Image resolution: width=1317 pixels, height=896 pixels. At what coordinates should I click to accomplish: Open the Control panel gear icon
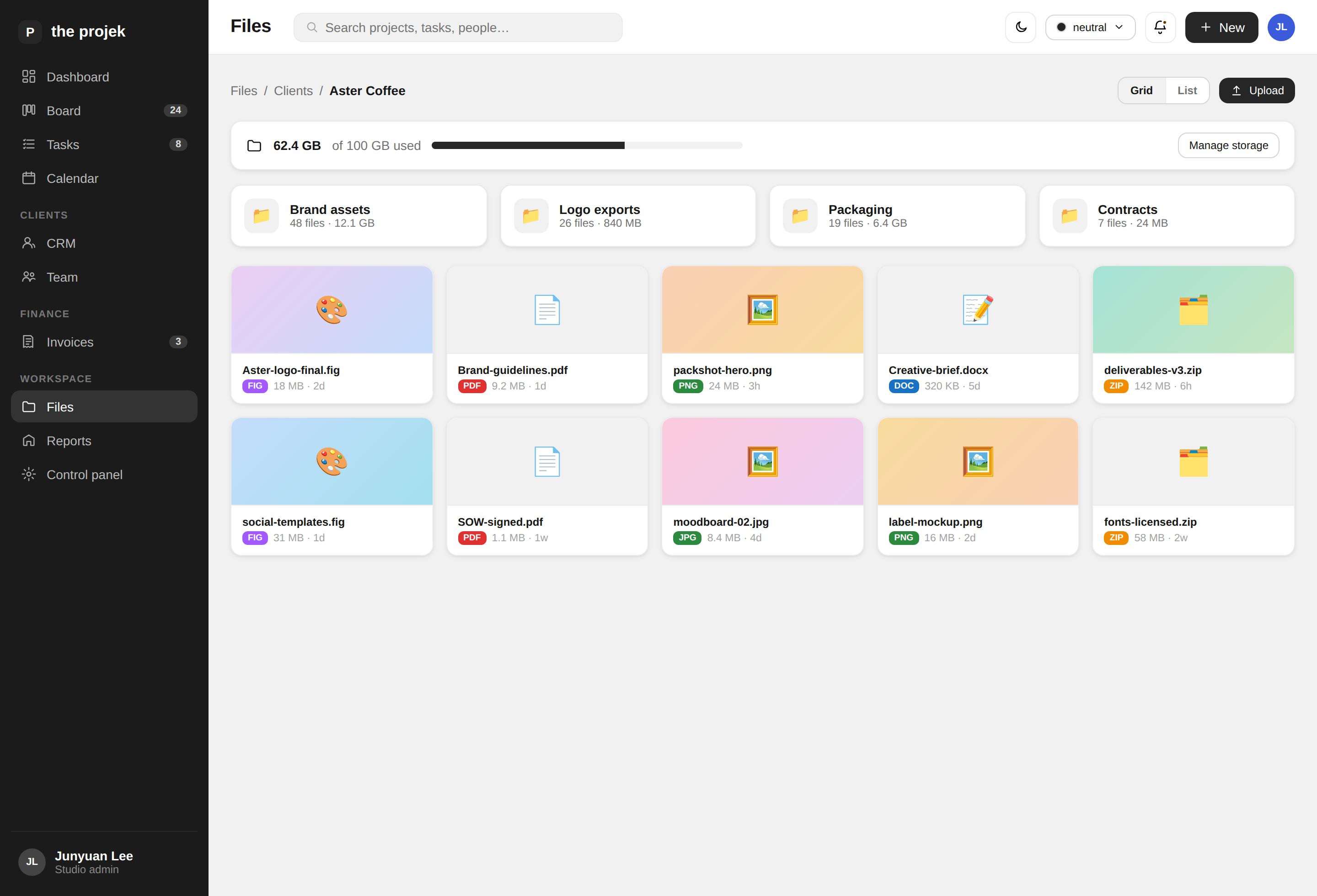pos(29,475)
